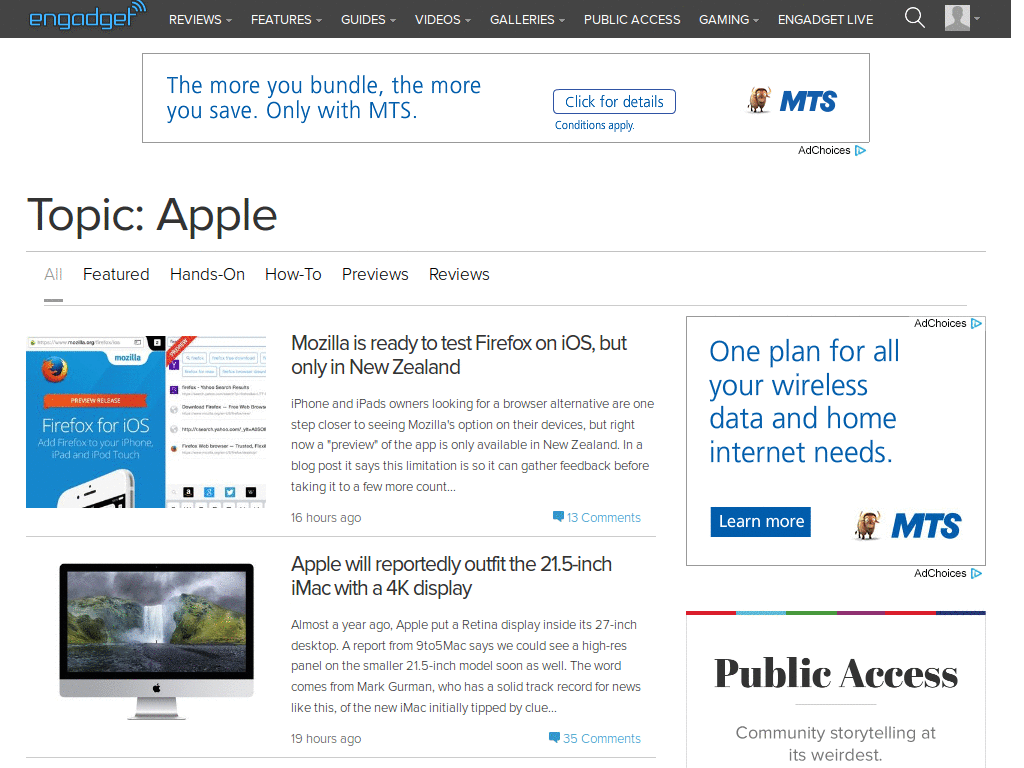Click 'One plan for all your wireless' ad text

tap(804, 402)
